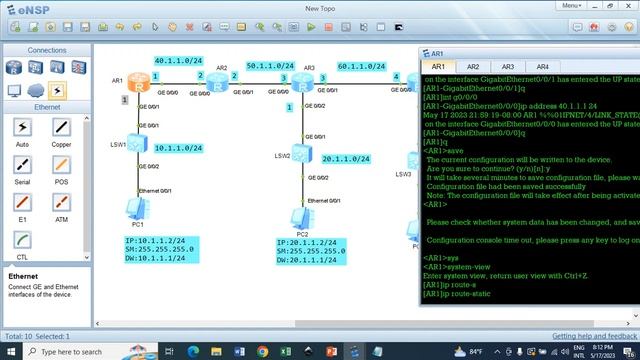Click the red X Delete icon
The height and width of the screenshot is (360, 640).
click(189, 27)
